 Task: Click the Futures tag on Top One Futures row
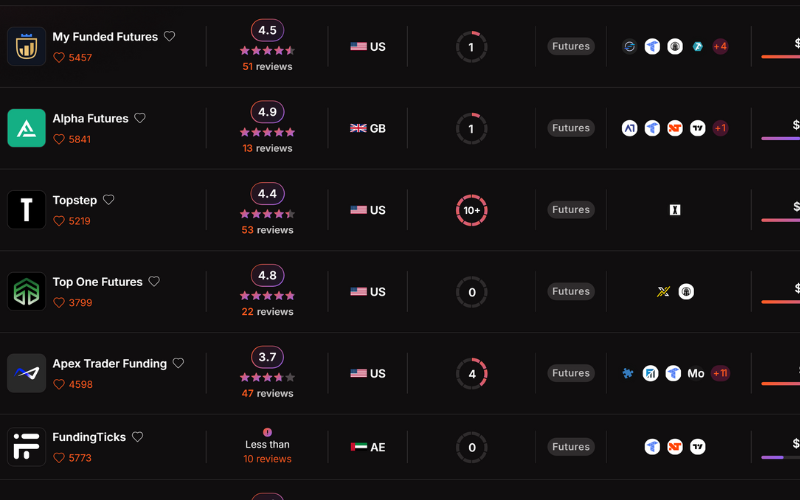coord(571,292)
